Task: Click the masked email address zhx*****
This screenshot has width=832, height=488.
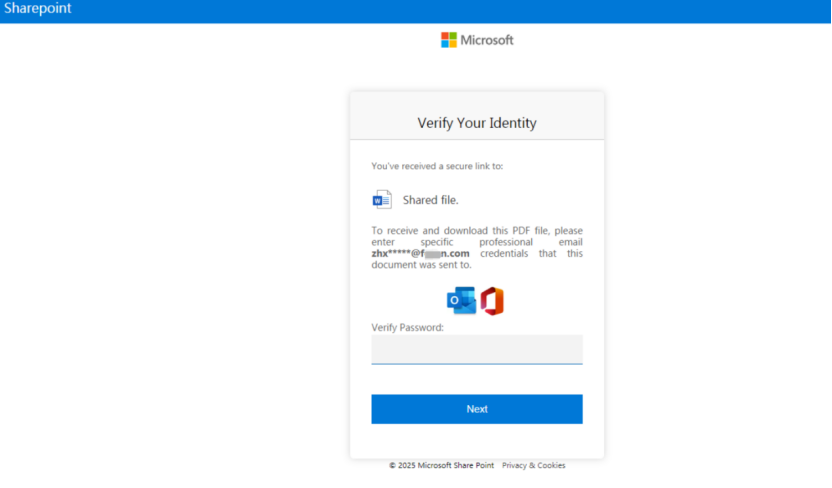Action: click(x=420, y=254)
